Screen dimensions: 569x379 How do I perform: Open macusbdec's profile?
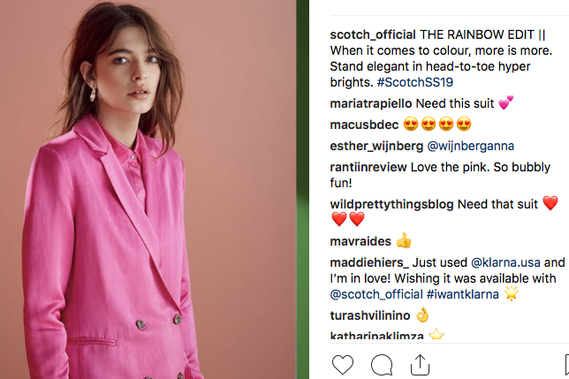coord(364,125)
